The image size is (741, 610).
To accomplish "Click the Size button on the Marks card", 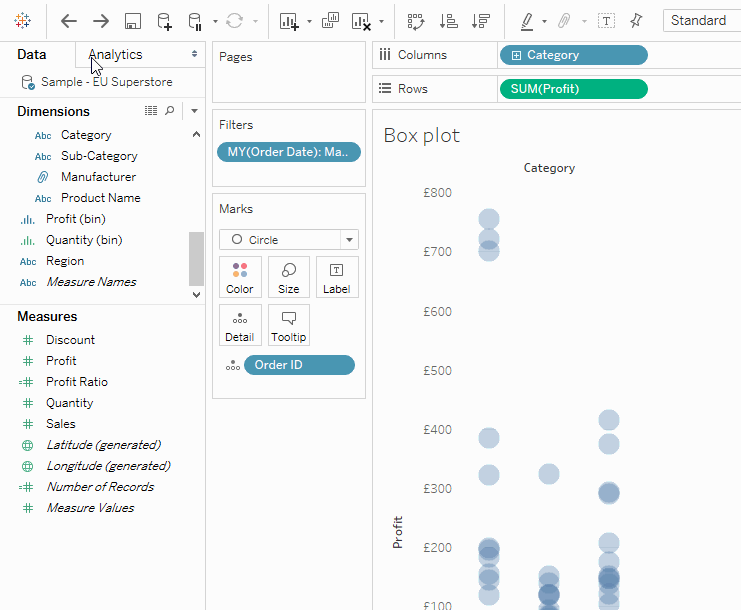I will [x=289, y=277].
